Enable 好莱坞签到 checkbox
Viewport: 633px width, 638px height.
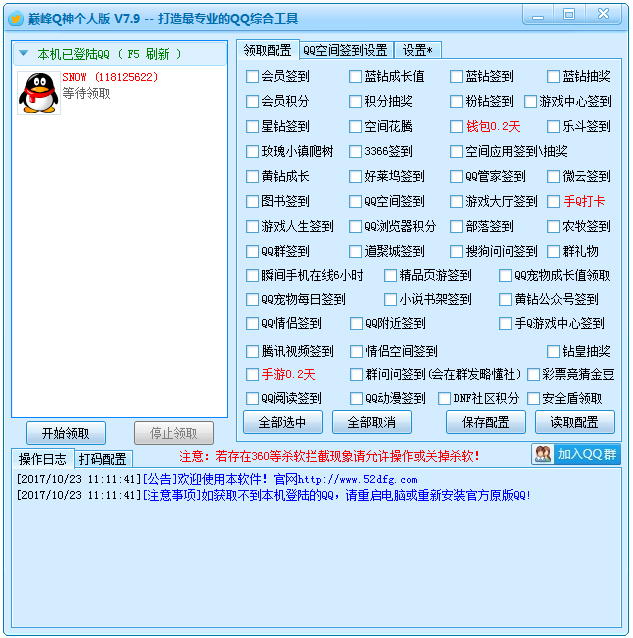[355, 177]
